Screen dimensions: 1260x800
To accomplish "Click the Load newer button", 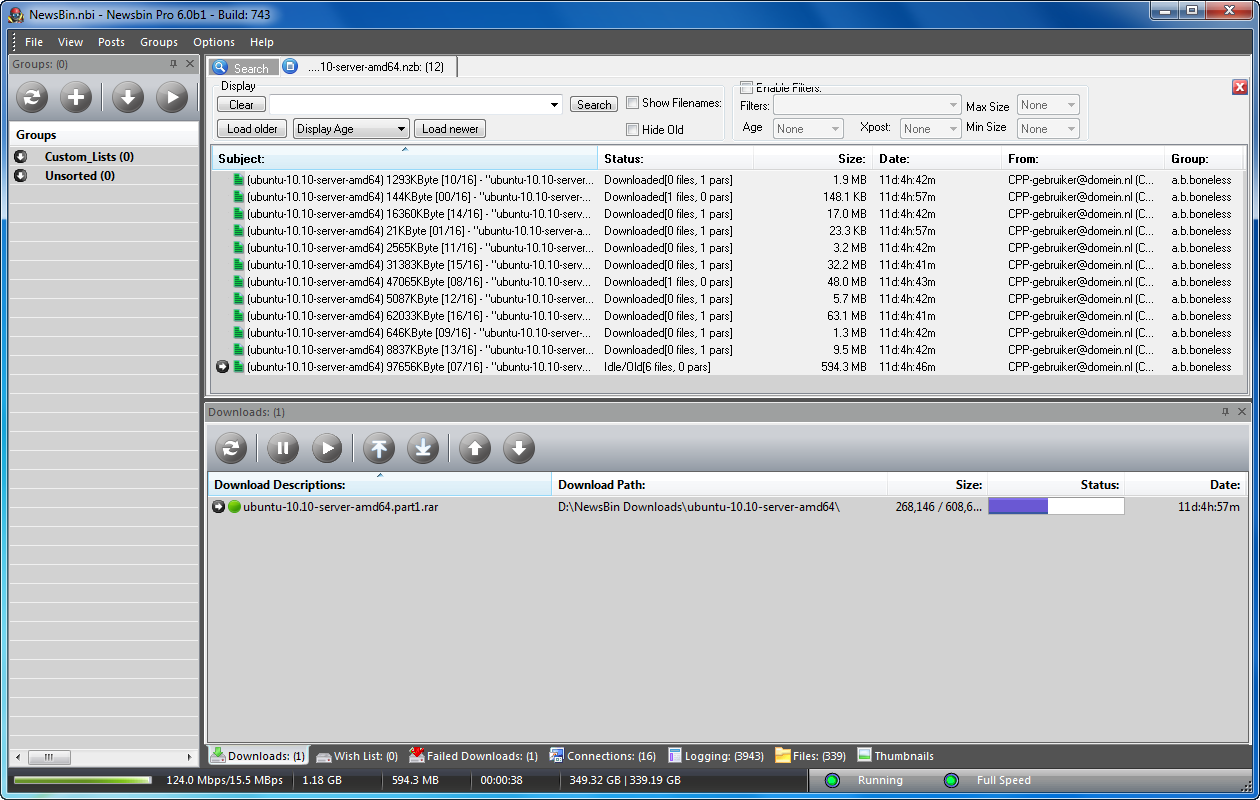I will [x=450, y=129].
